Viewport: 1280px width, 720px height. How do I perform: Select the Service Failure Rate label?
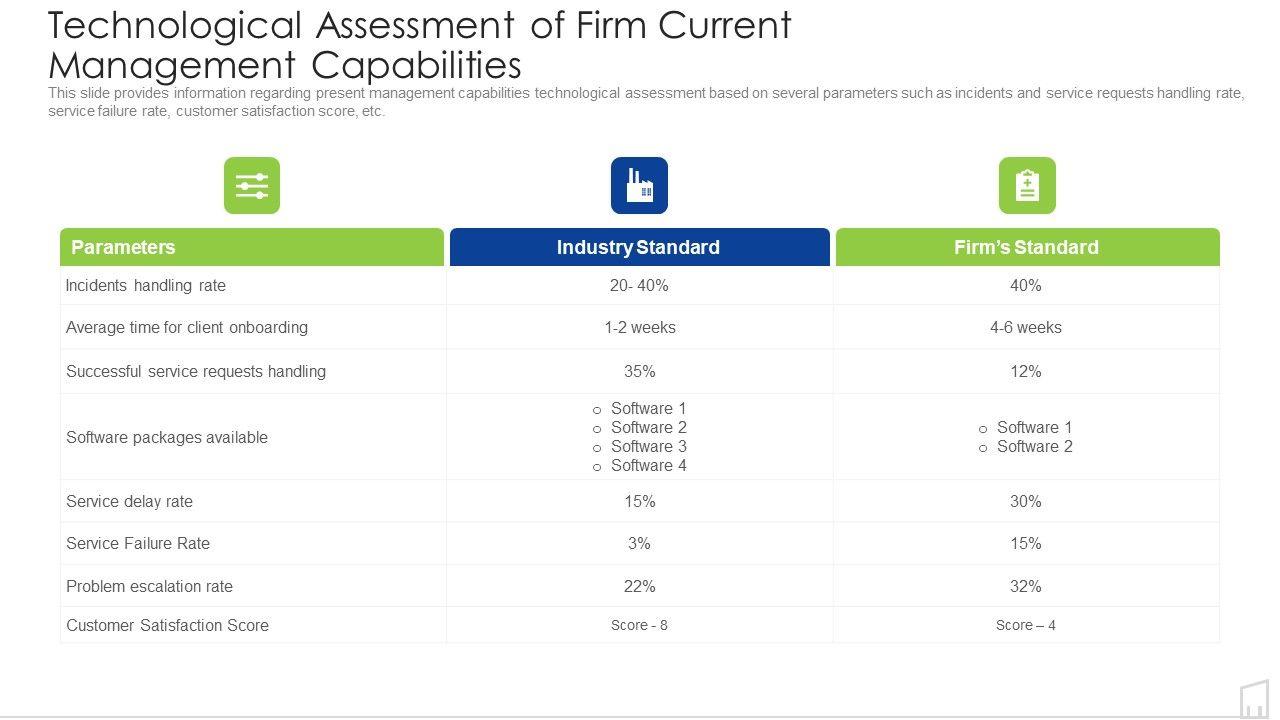point(138,543)
